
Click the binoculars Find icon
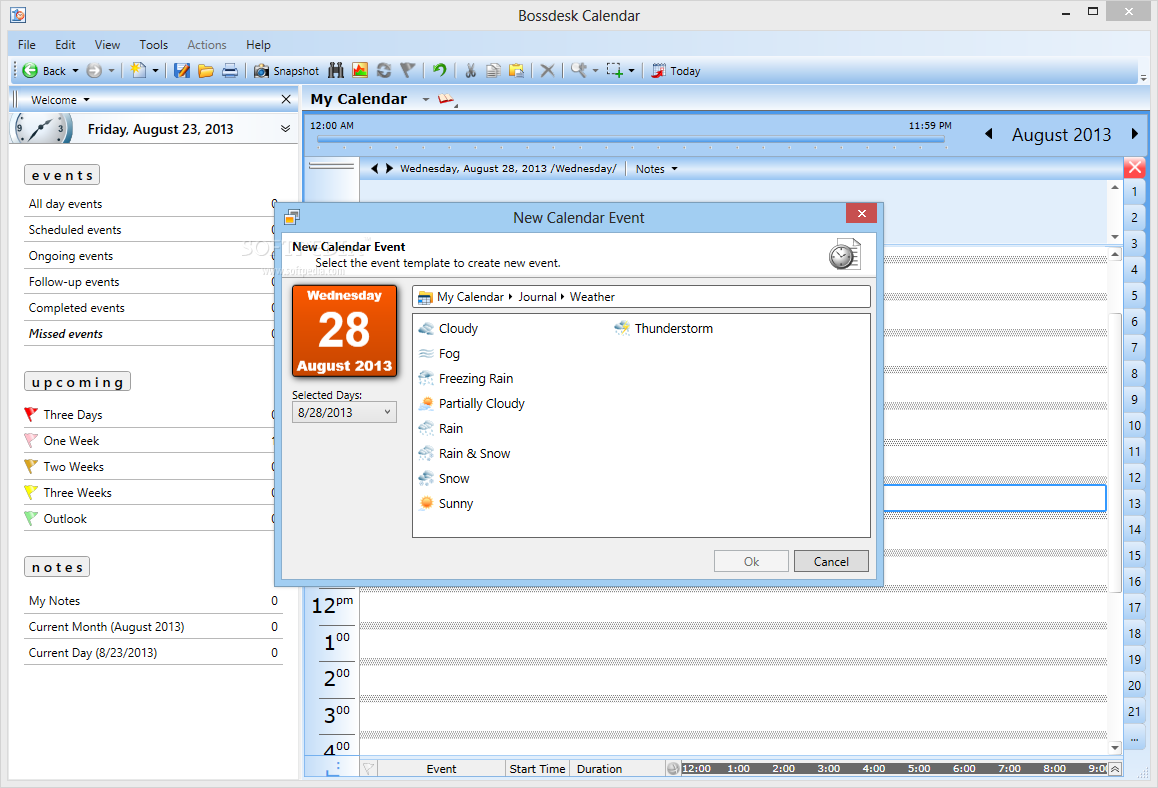(336, 71)
